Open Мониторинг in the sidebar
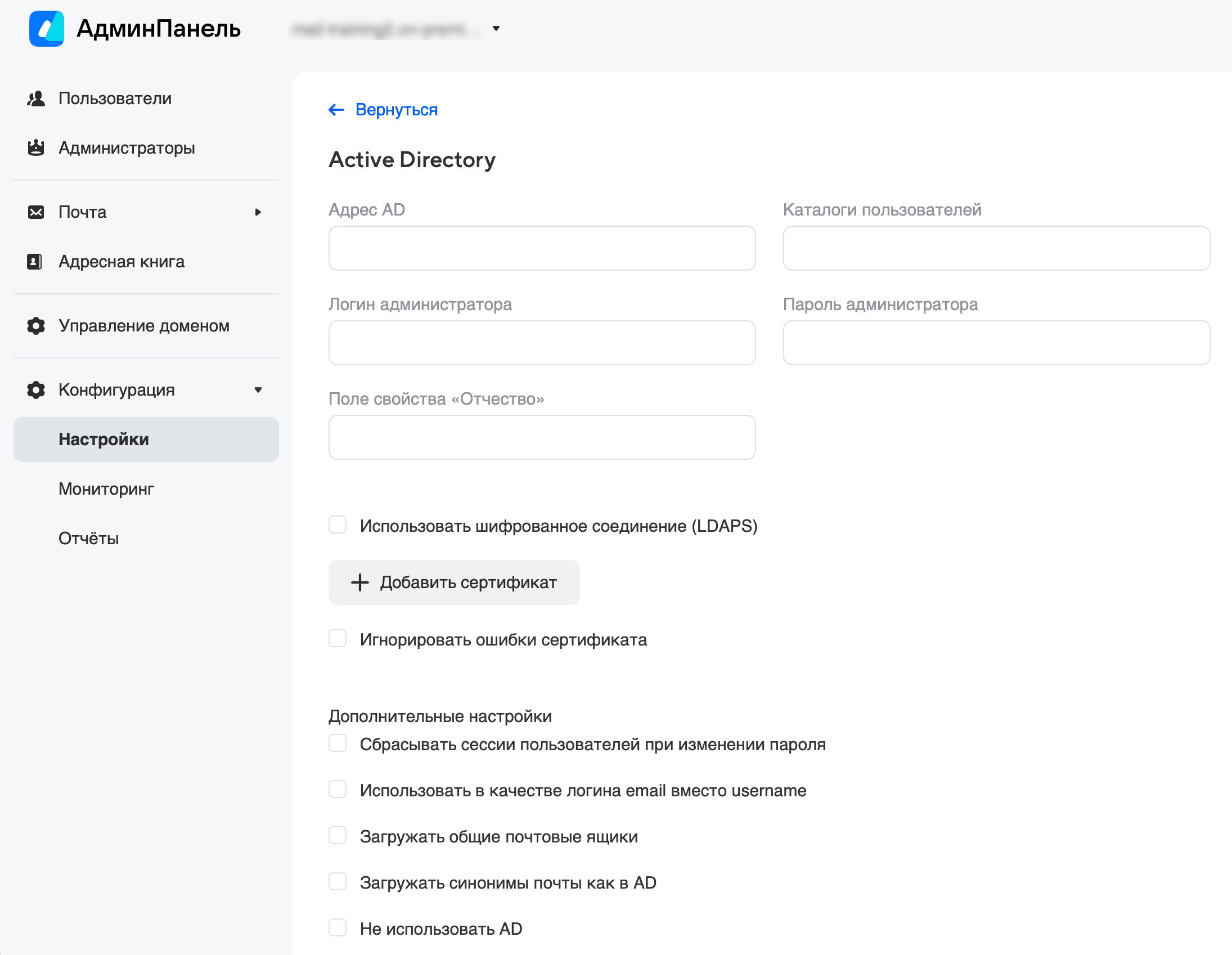1232x955 pixels. pos(106,489)
